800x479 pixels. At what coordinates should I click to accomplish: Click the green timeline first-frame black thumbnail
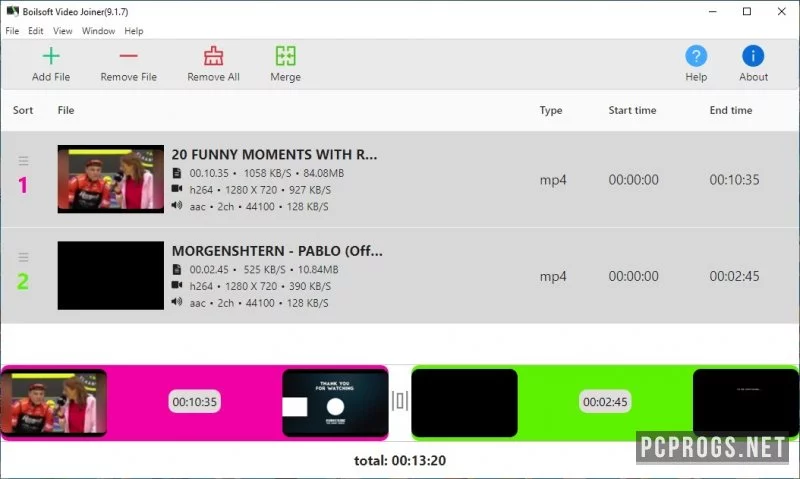pos(464,403)
